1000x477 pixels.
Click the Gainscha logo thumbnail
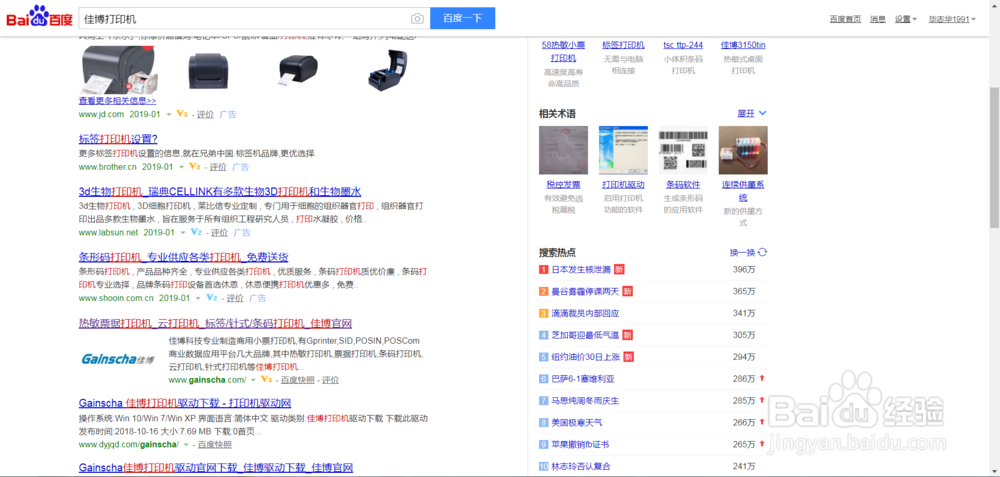tap(118, 359)
